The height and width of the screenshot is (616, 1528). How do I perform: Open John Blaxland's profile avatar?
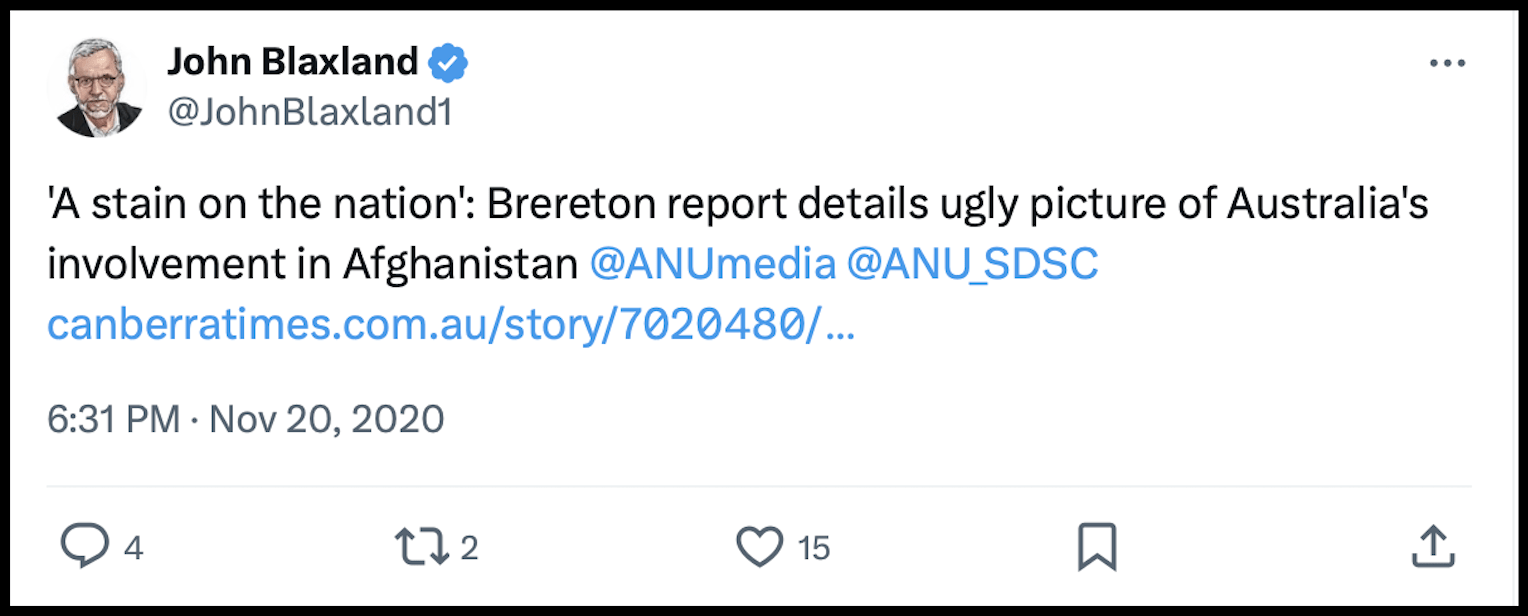[99, 89]
